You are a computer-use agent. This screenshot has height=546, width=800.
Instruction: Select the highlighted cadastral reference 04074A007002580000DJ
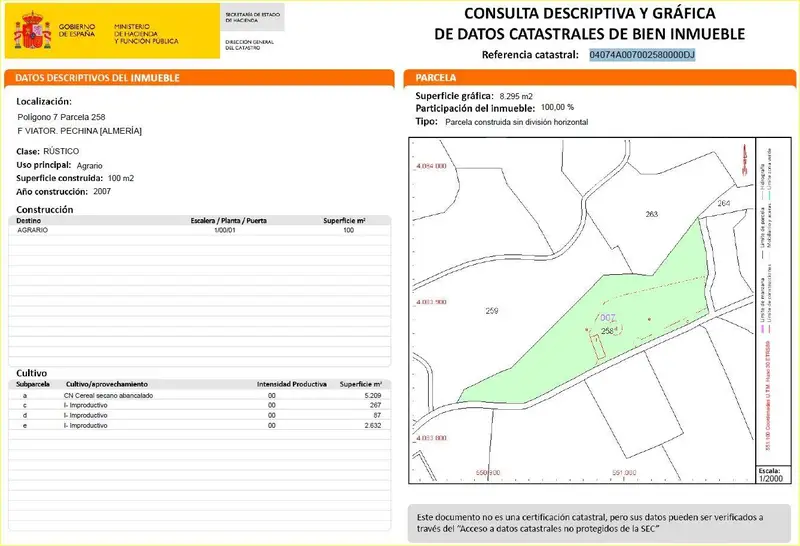[642, 55]
